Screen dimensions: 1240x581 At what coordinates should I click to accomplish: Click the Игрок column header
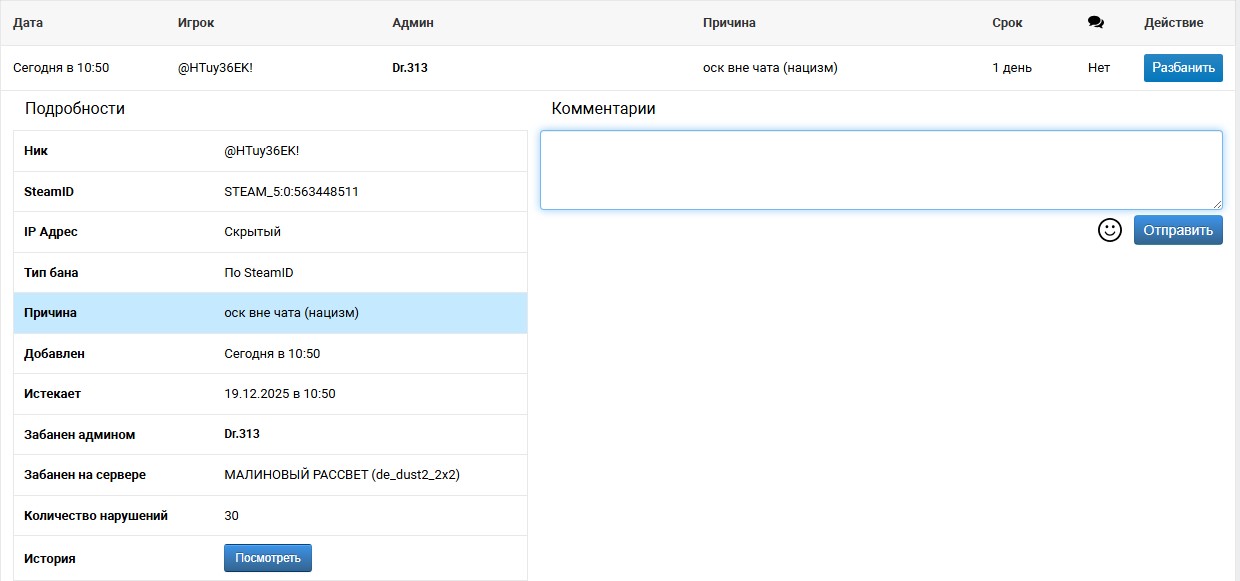coord(195,23)
